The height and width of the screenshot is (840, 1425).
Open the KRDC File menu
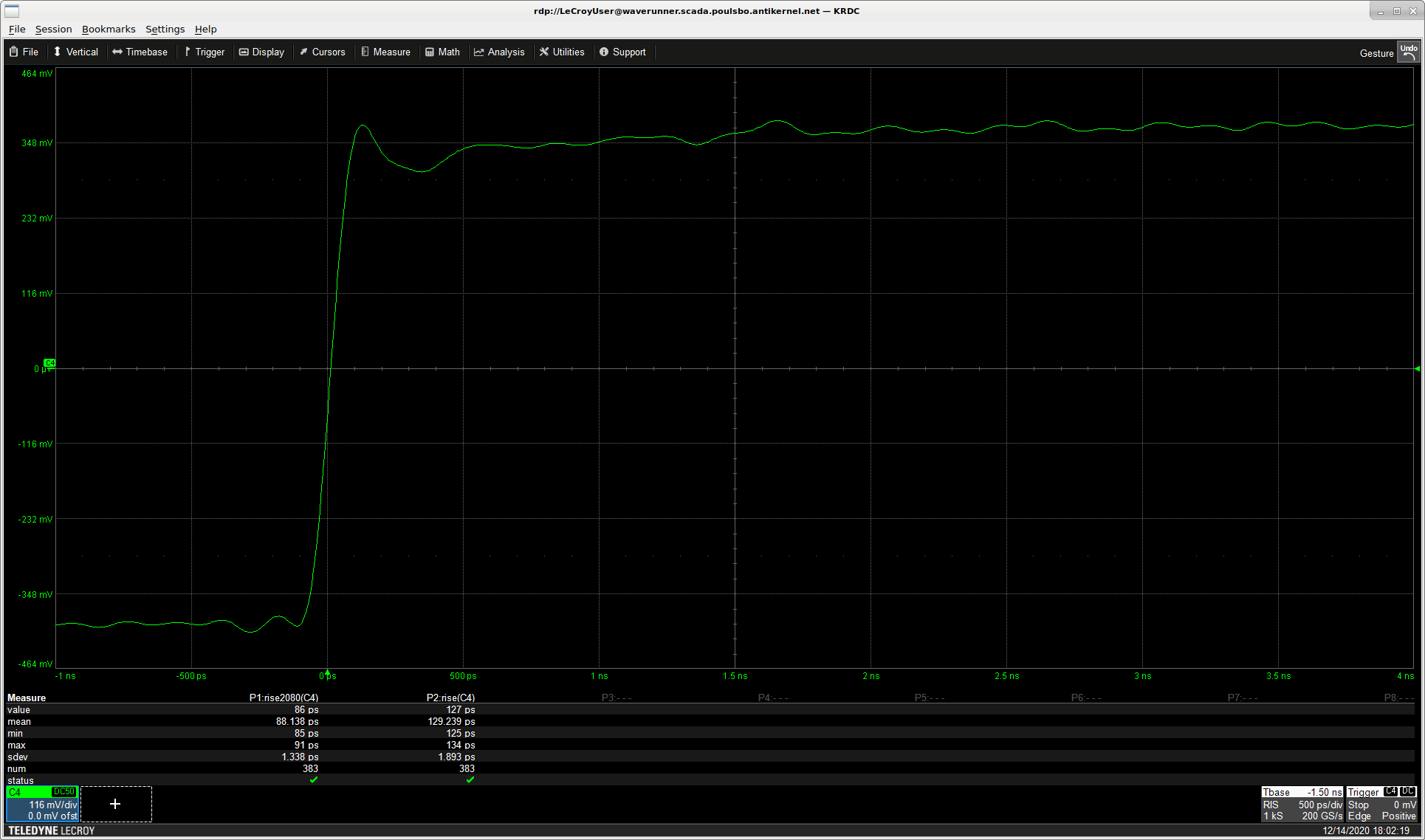pyautogui.click(x=17, y=29)
